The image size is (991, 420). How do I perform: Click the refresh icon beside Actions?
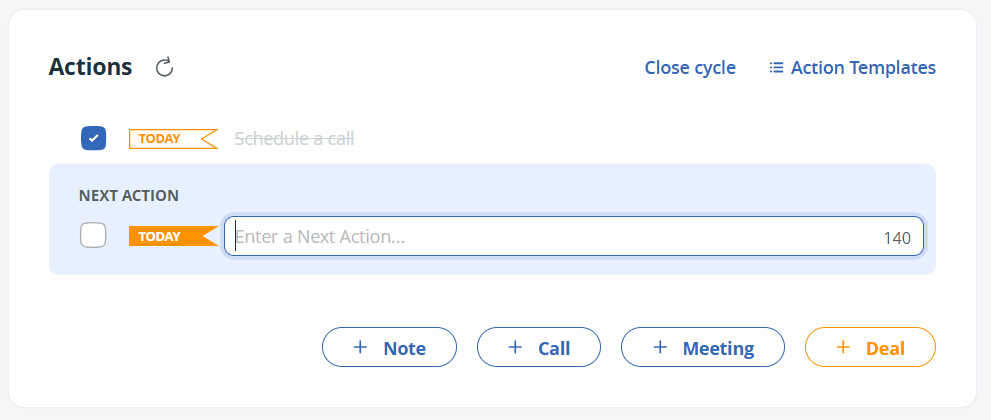165,68
